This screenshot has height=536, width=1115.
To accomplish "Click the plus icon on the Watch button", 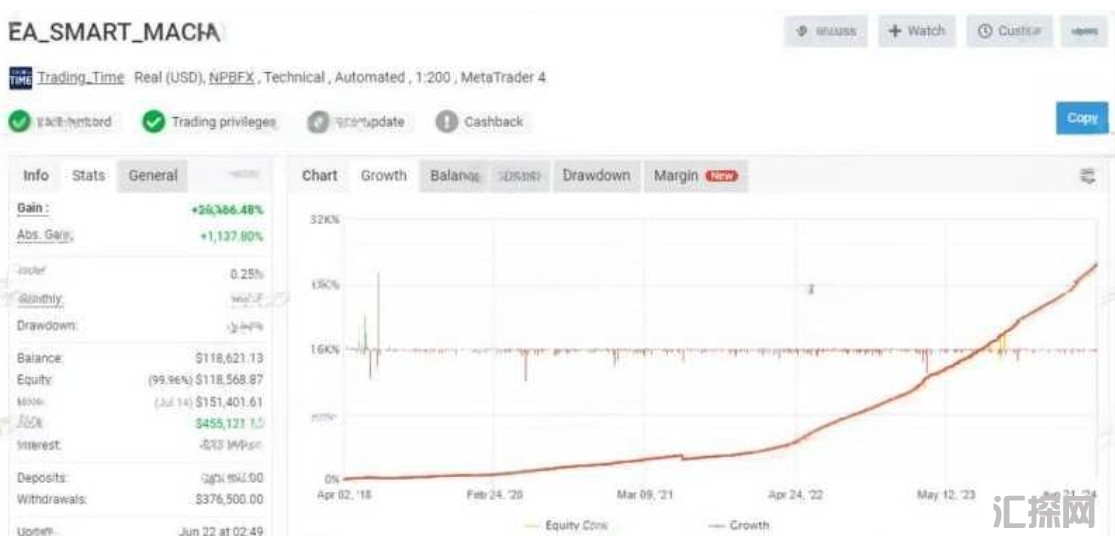I will (x=895, y=31).
